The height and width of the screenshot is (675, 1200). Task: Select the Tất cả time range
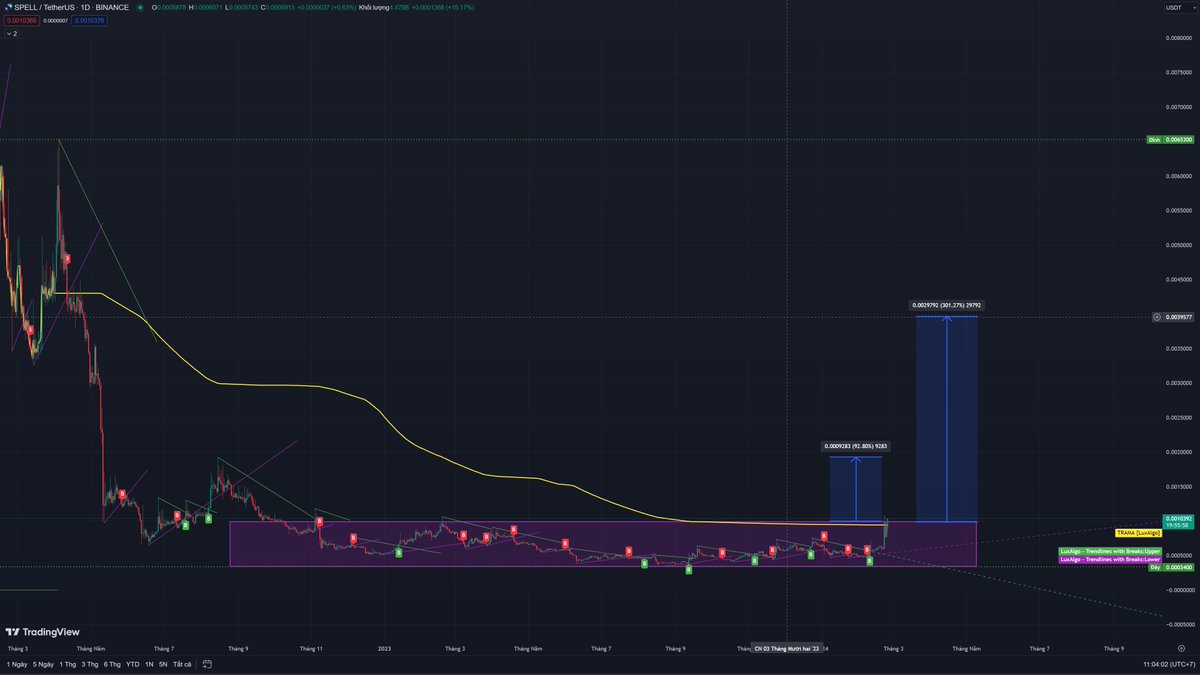click(182, 664)
